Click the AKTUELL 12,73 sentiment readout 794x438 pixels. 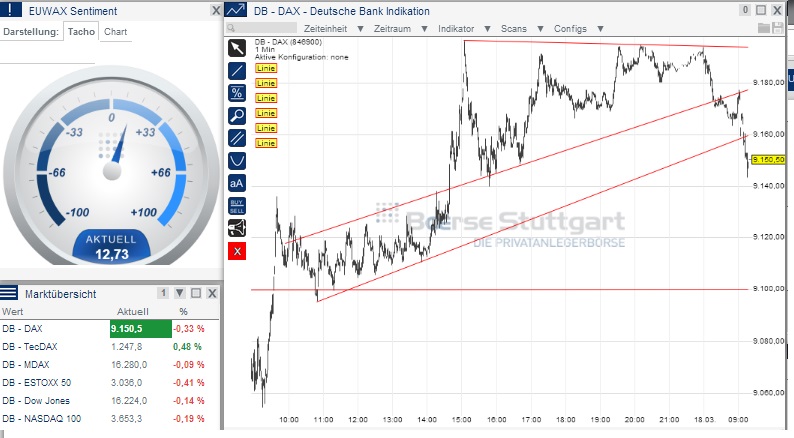coord(111,247)
